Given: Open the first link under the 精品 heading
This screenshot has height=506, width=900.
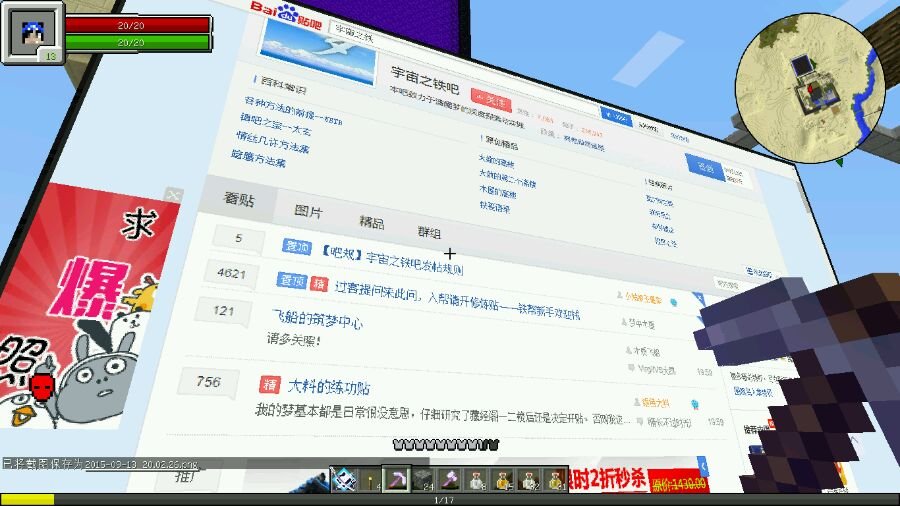Looking at the screenshot, I should [496, 161].
